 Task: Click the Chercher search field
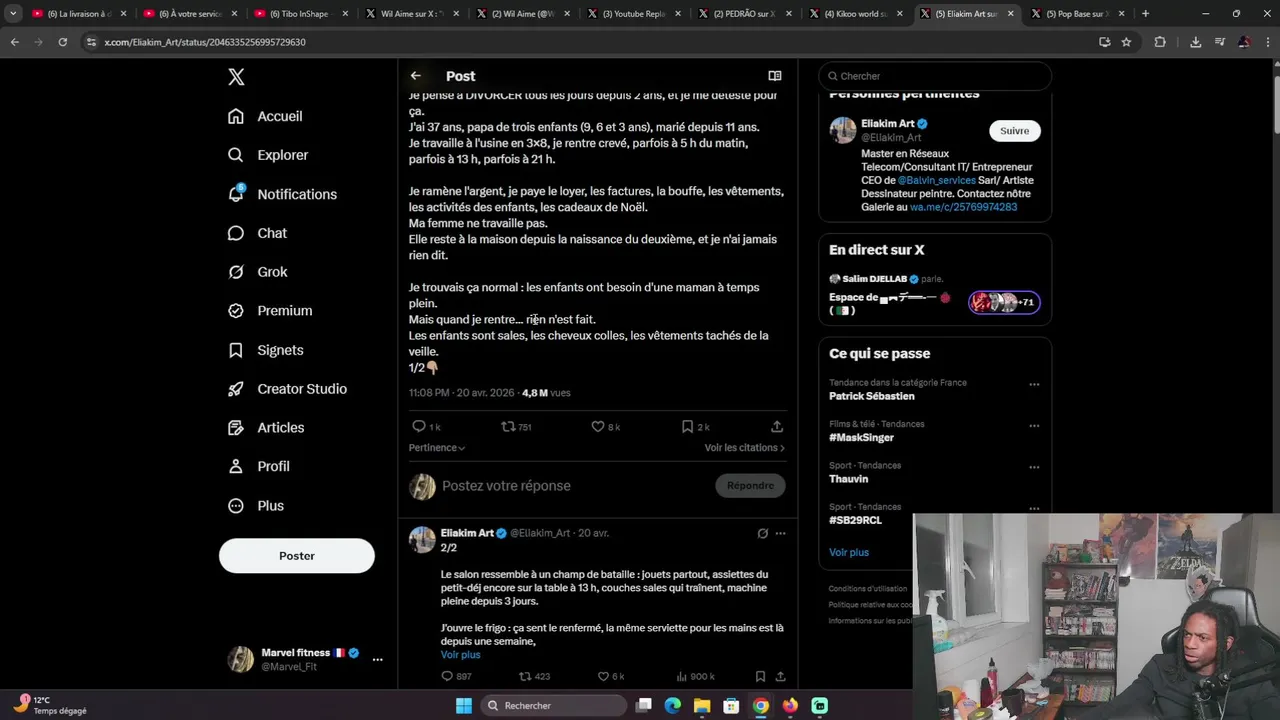(935, 76)
